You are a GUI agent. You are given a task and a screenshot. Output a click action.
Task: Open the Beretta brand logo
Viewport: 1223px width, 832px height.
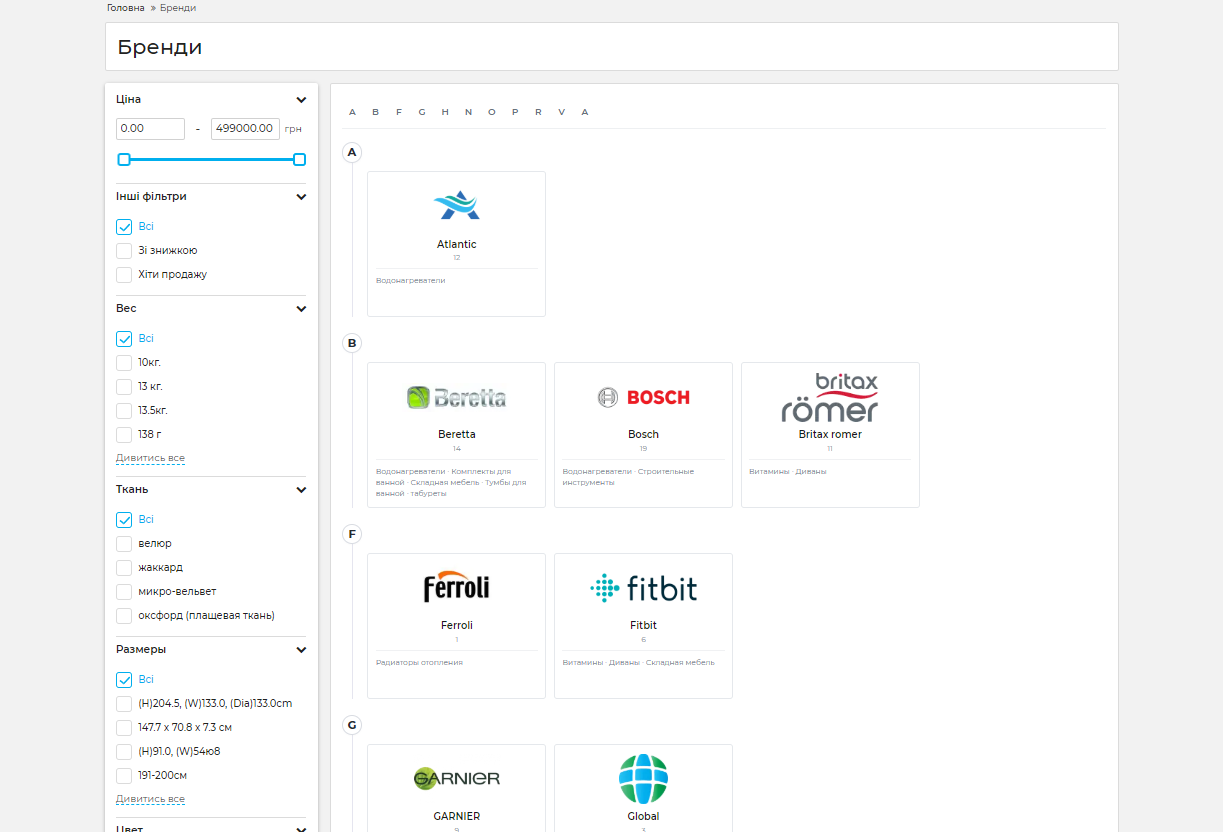tap(456, 398)
